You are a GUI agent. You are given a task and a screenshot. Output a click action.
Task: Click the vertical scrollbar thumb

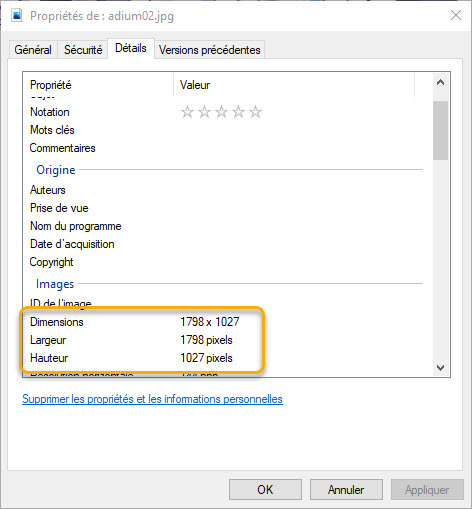[x=440, y=130]
